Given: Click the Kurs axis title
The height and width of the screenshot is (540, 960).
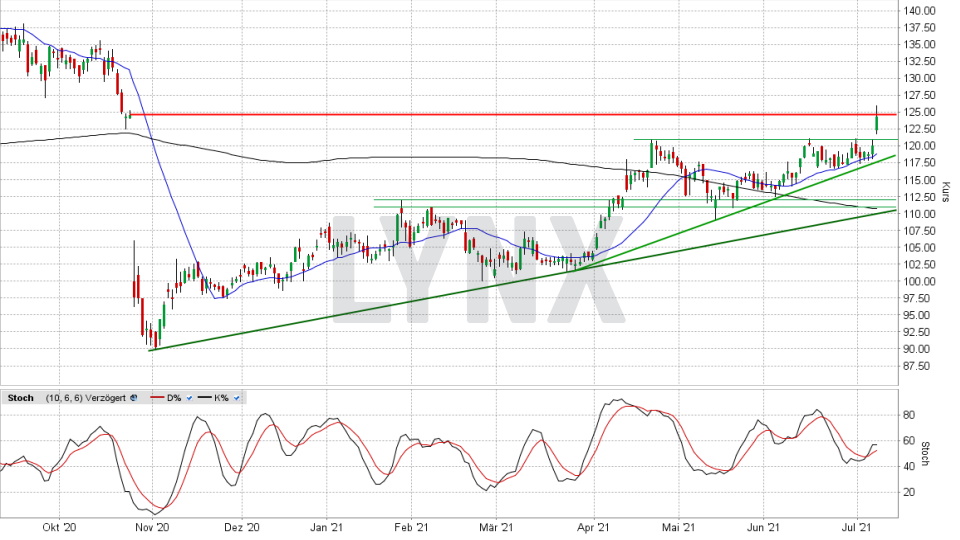Looking at the screenshot, I should 946,192.
